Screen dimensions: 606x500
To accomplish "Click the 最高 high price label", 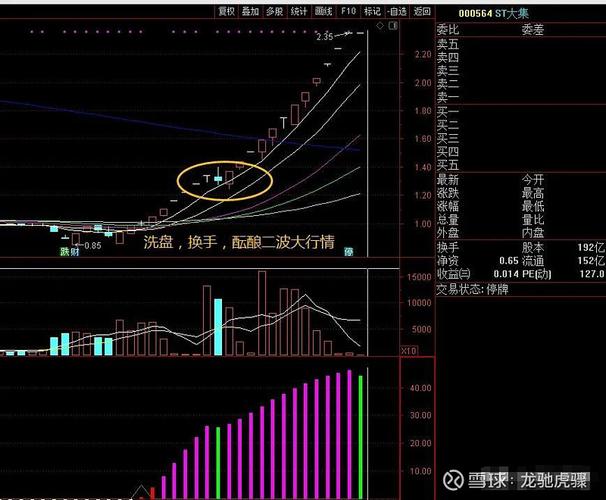I will click(x=533, y=193).
